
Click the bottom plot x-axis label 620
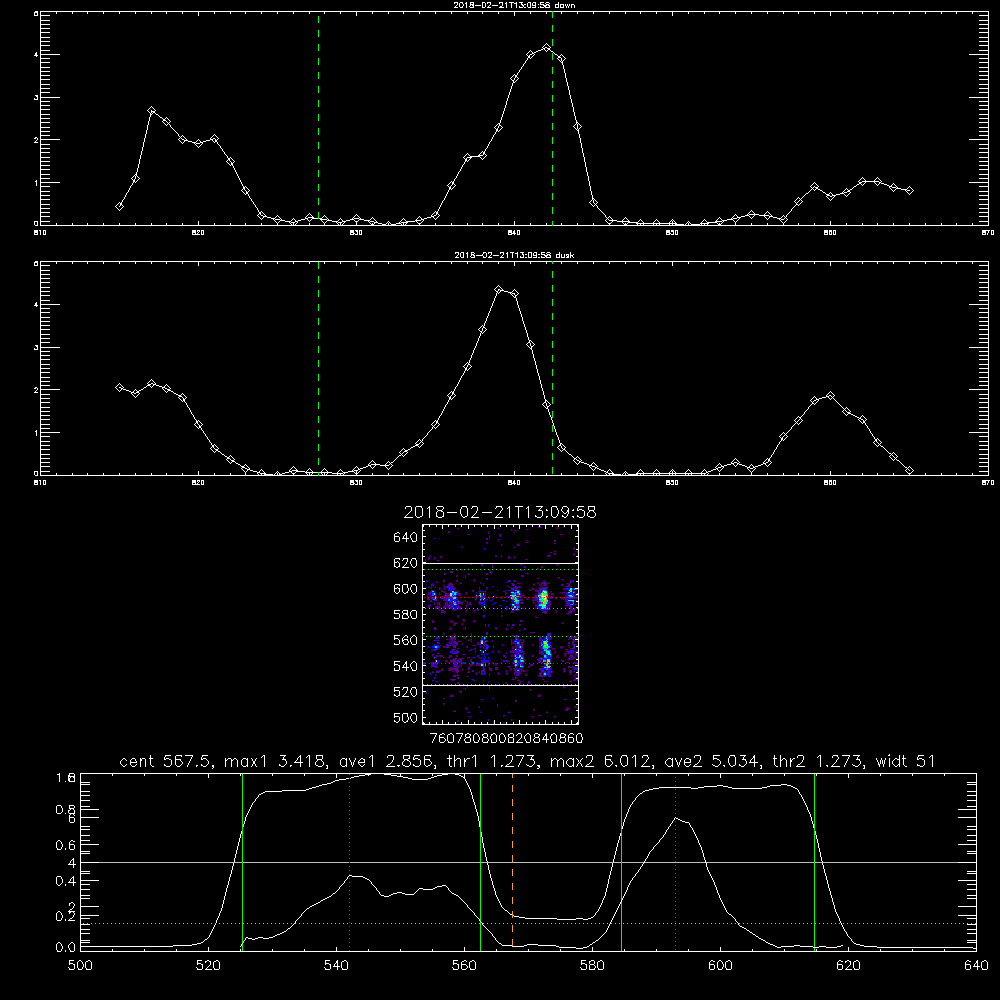pyautogui.click(x=848, y=965)
